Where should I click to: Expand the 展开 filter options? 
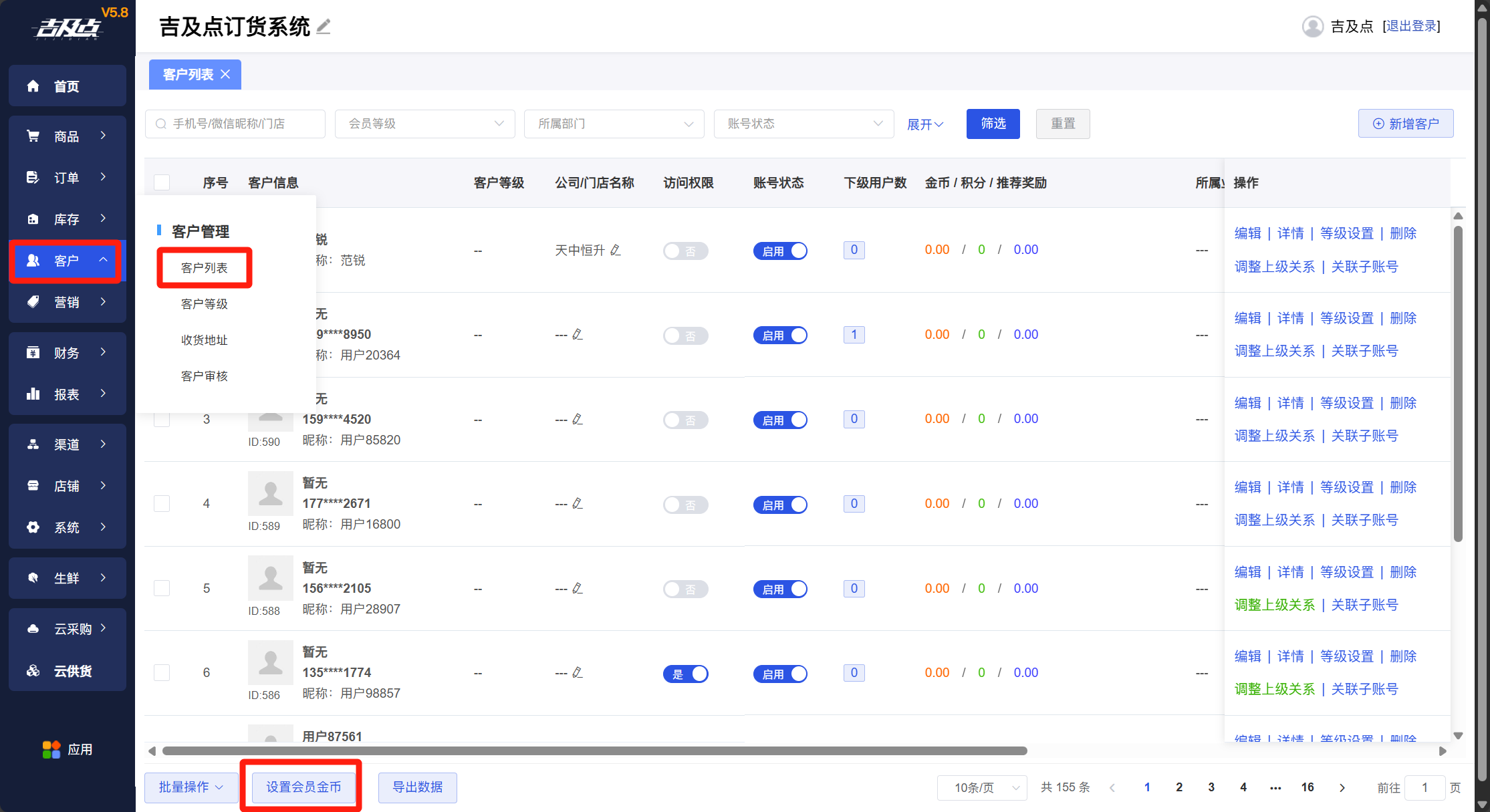coord(924,124)
